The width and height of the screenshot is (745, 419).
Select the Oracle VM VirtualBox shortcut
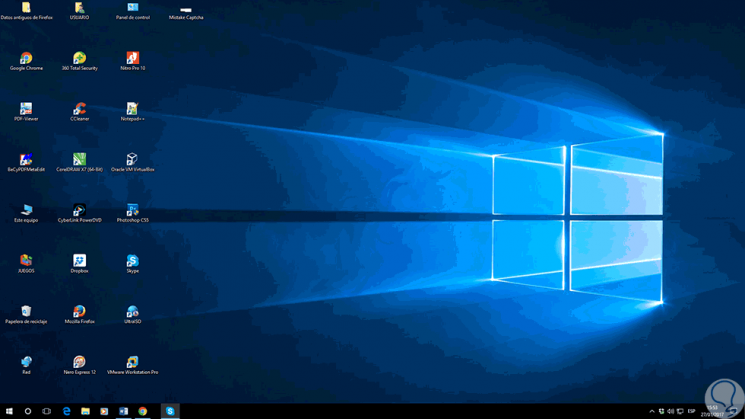point(133,160)
